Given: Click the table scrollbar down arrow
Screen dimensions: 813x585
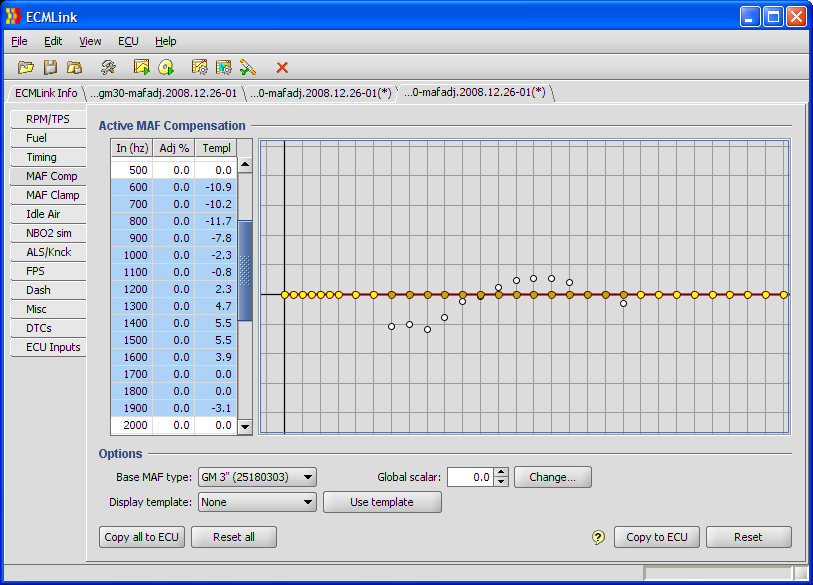Looking at the screenshot, I should (245, 426).
